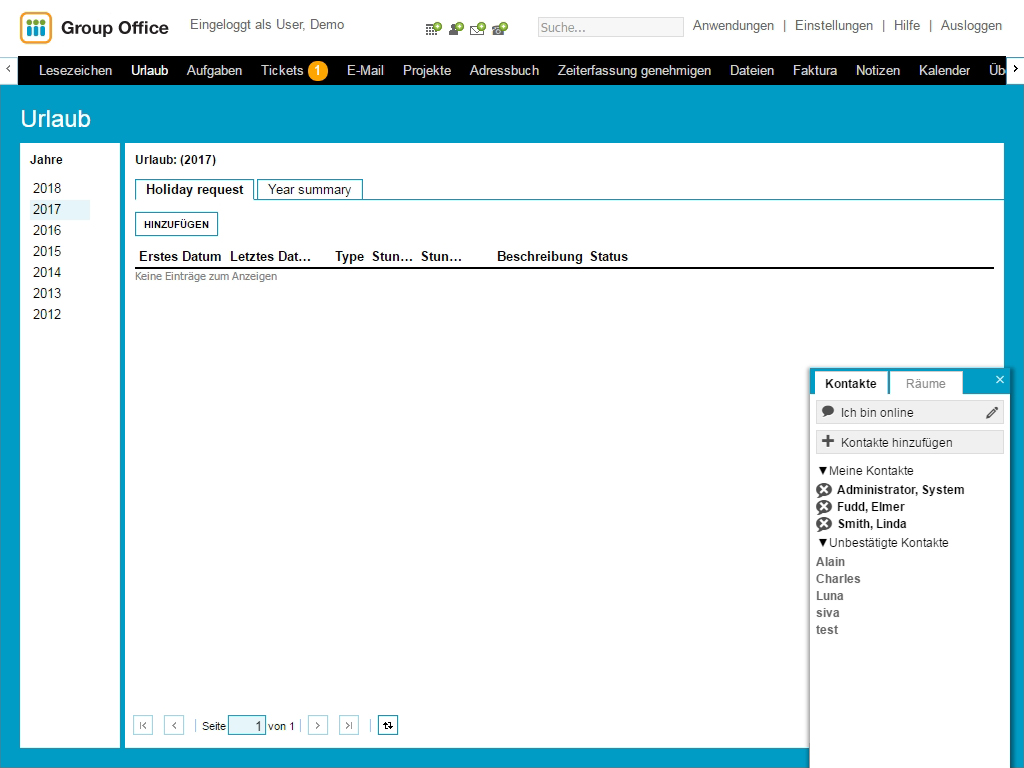Select year 2015 in Jahre list
The height and width of the screenshot is (768, 1024).
click(x=47, y=251)
